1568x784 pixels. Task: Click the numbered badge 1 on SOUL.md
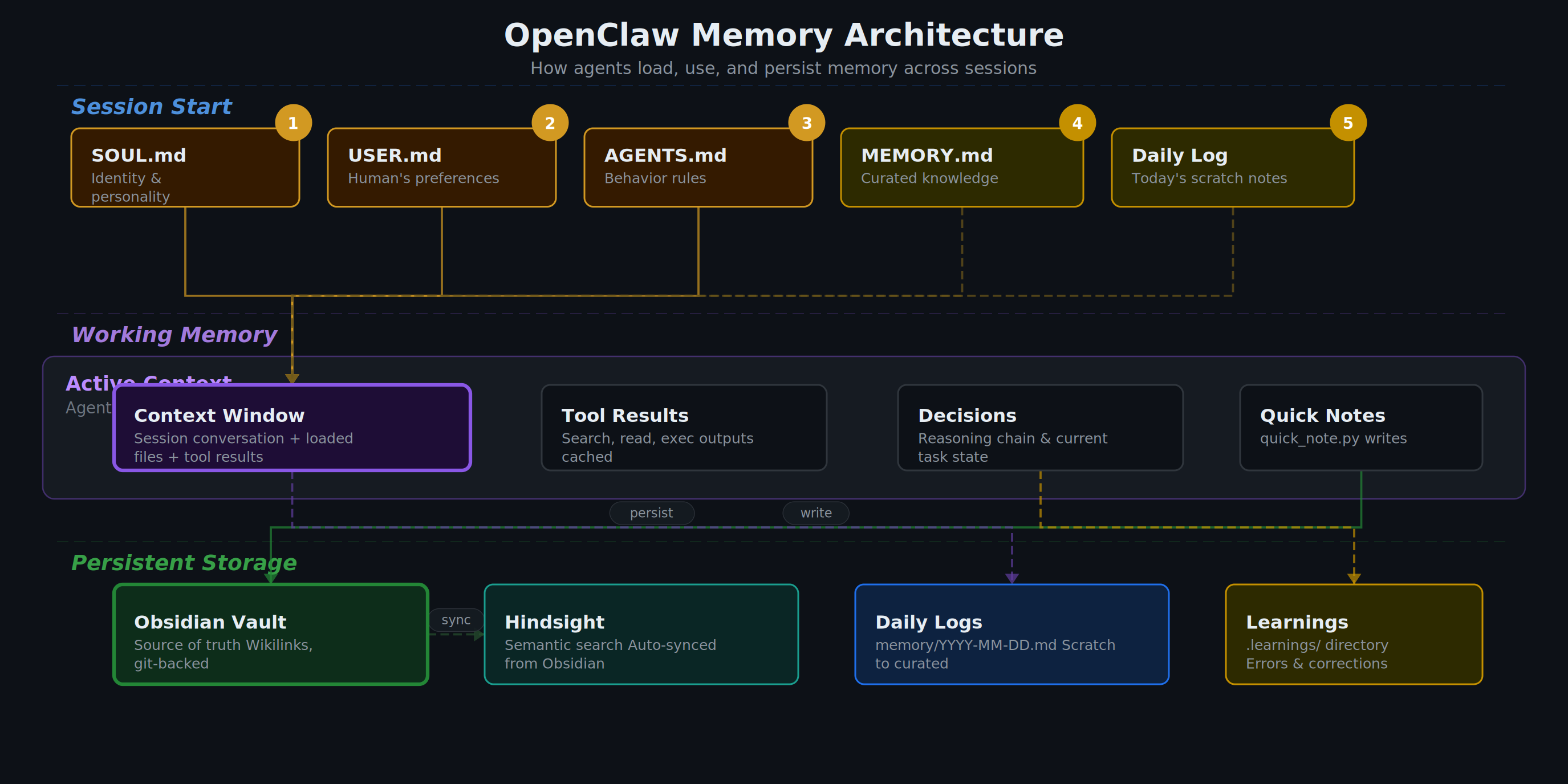pyautogui.click(x=293, y=122)
